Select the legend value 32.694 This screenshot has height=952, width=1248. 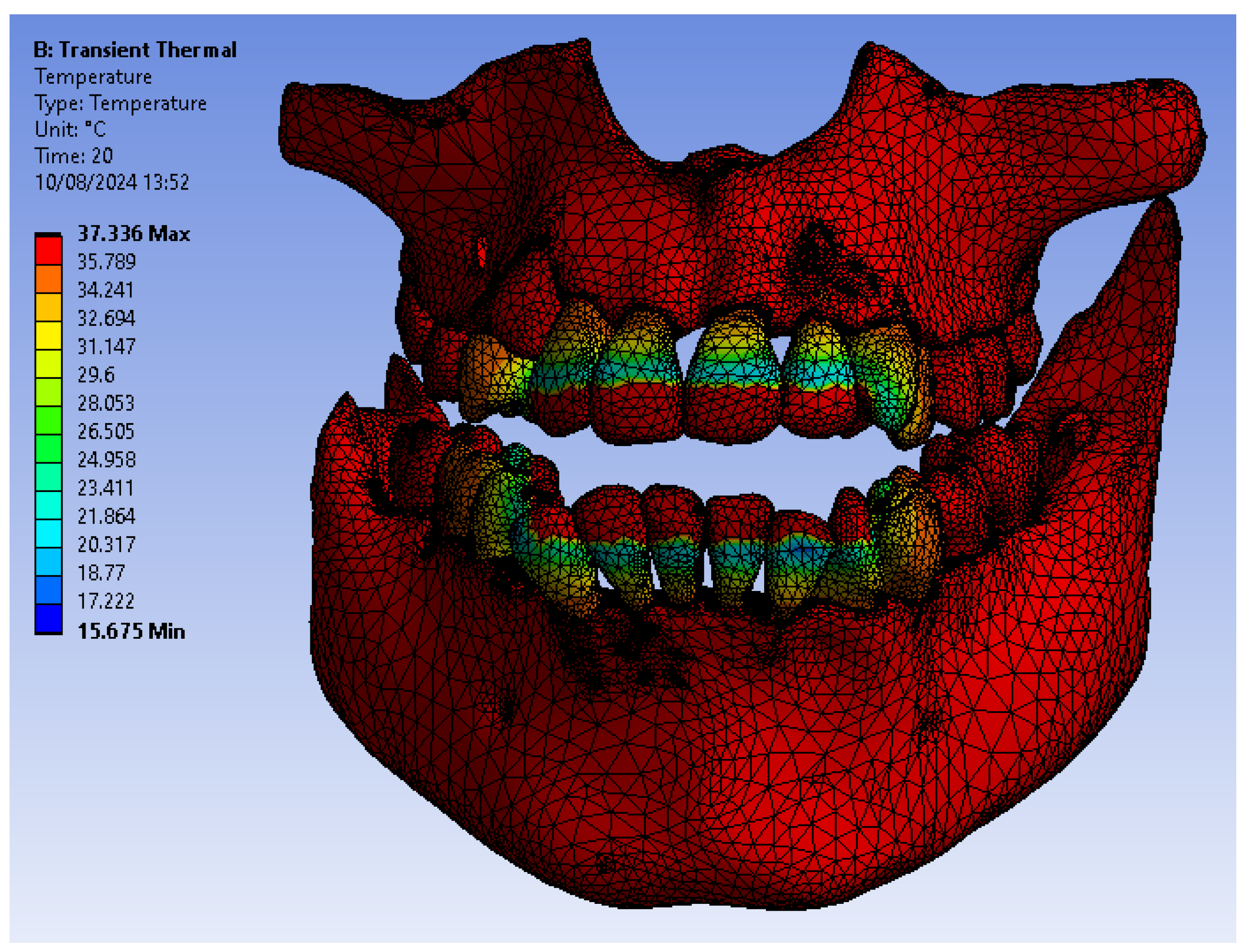point(107,318)
